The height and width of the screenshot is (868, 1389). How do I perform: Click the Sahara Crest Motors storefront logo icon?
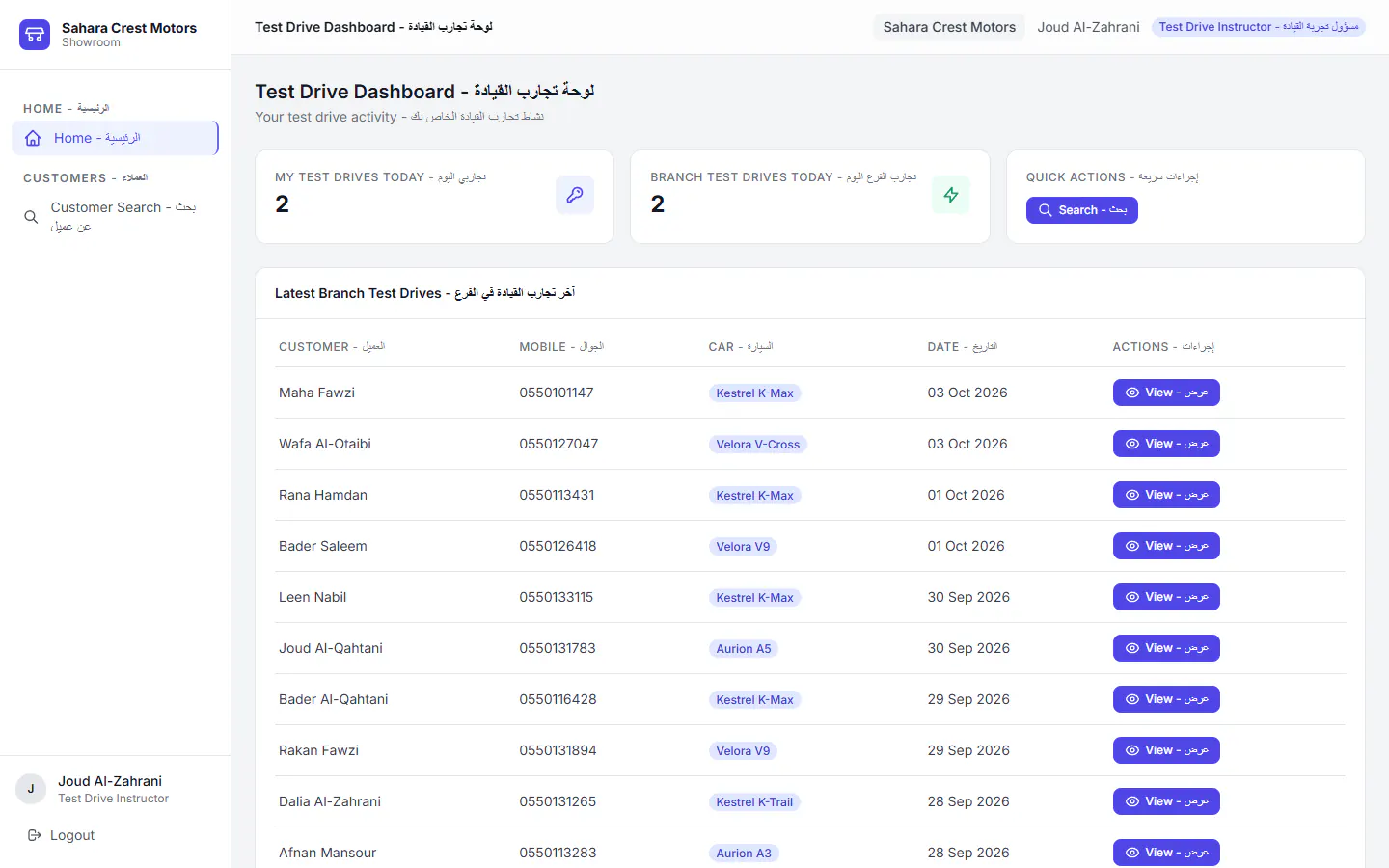(x=35, y=35)
